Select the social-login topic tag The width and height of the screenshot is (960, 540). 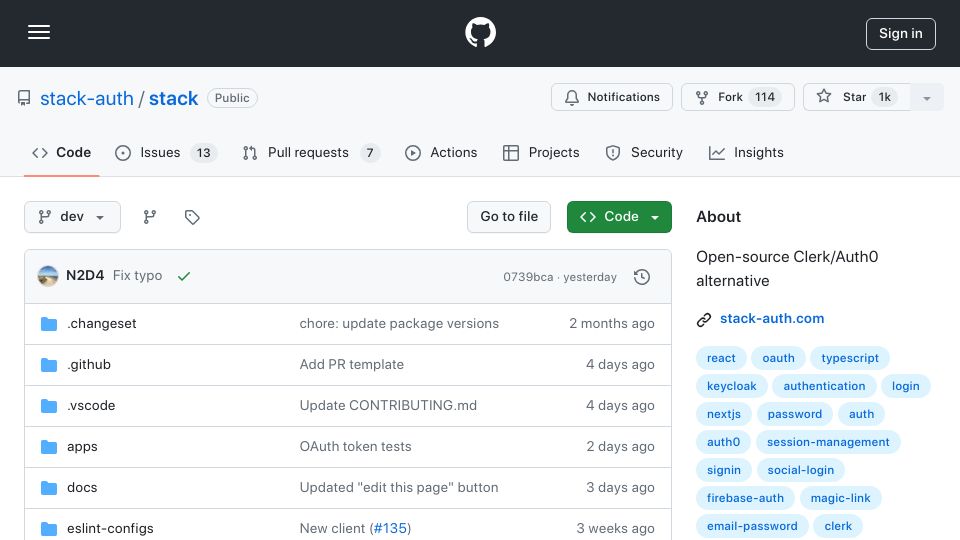pos(800,470)
